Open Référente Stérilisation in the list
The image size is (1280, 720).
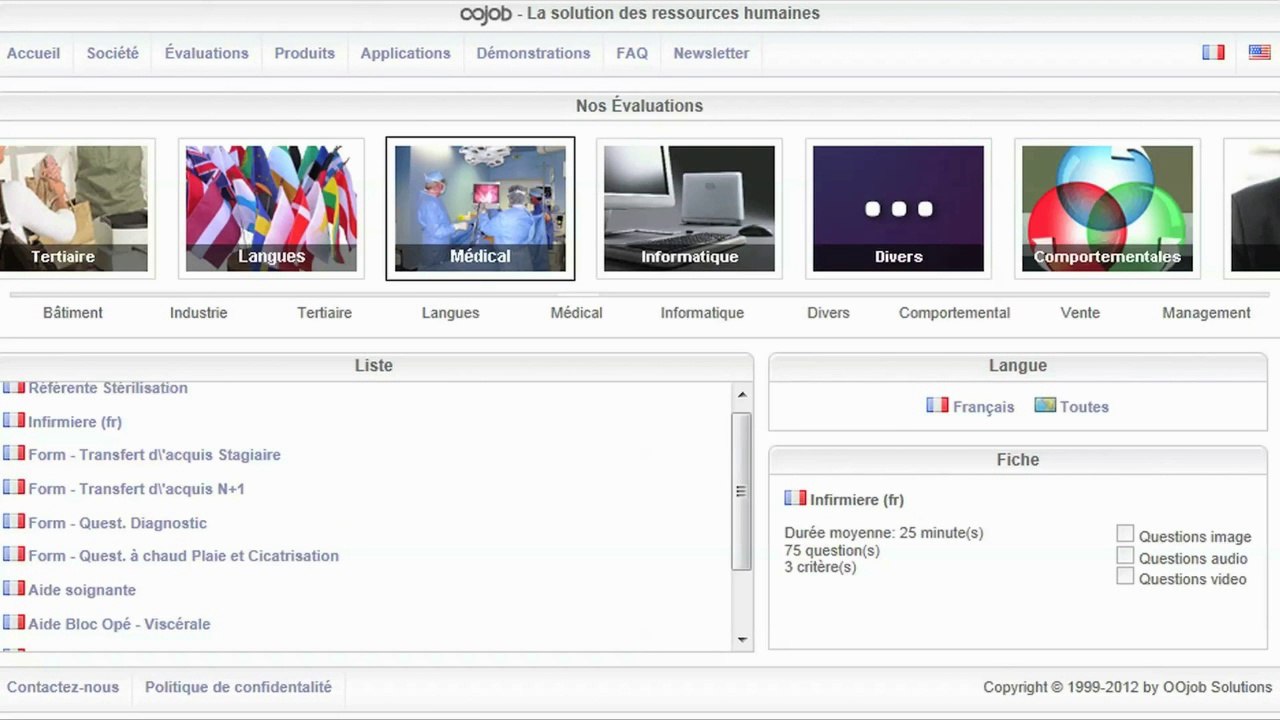point(108,388)
